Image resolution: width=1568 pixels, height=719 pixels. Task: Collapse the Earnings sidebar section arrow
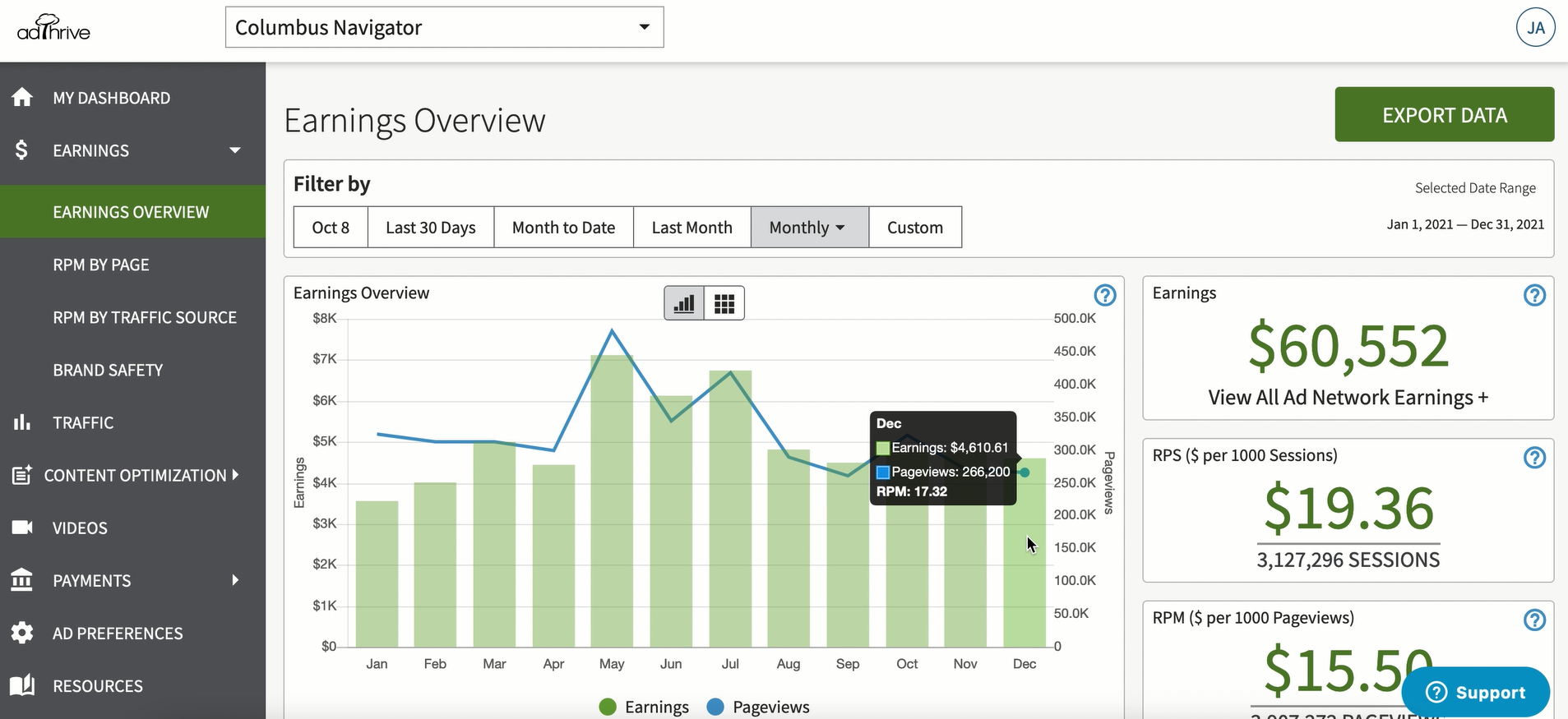point(235,150)
